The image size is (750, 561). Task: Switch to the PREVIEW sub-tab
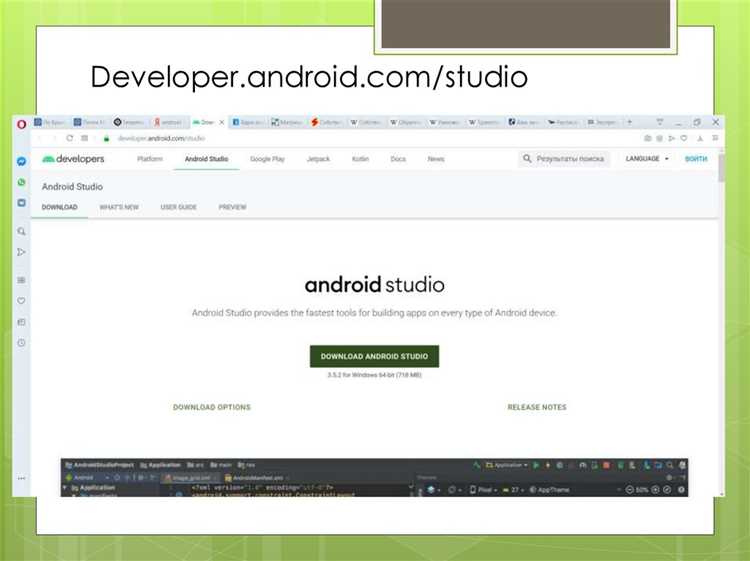tap(232, 207)
